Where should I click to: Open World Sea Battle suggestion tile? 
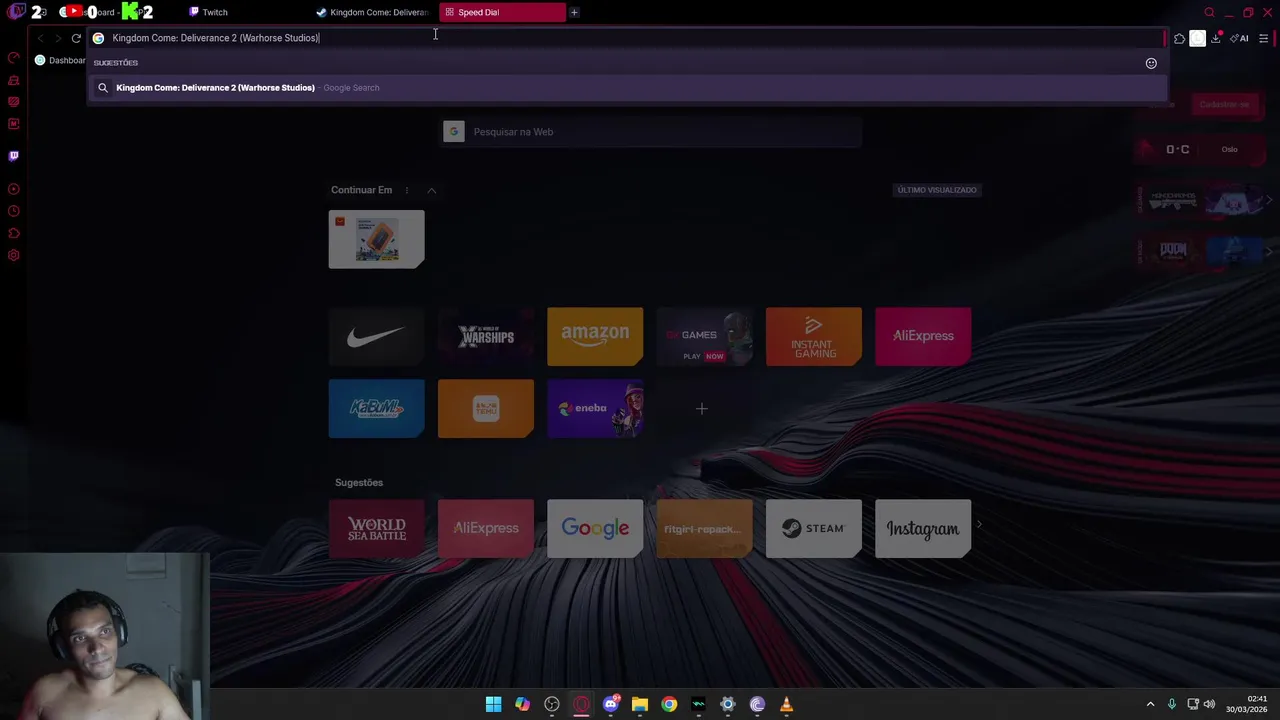tap(376, 528)
